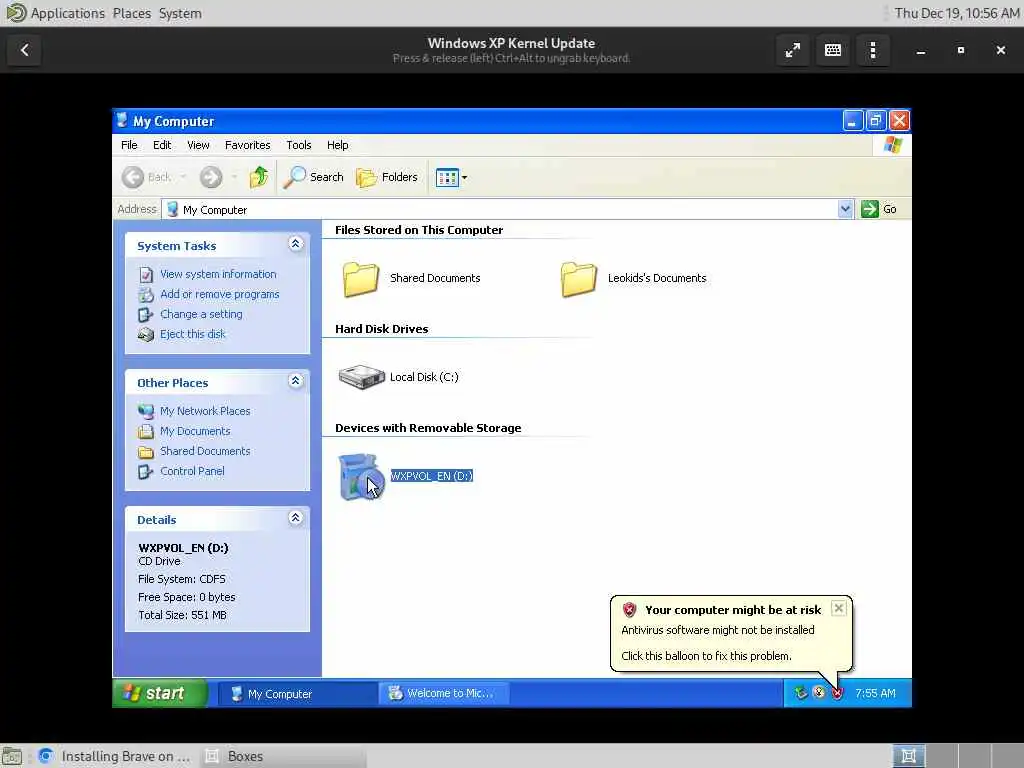Open Shared Documents link in Other Places
The width and height of the screenshot is (1024, 768).
[205, 451]
